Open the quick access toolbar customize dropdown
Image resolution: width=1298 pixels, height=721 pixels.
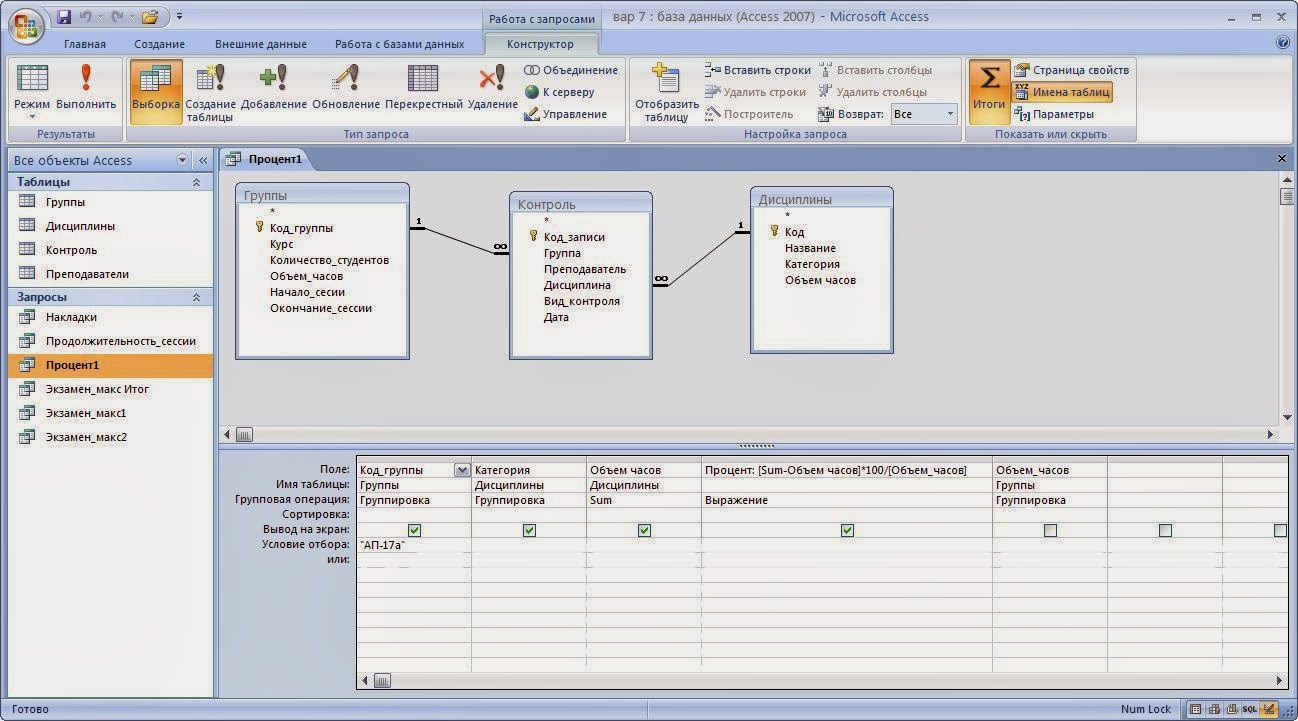(179, 17)
